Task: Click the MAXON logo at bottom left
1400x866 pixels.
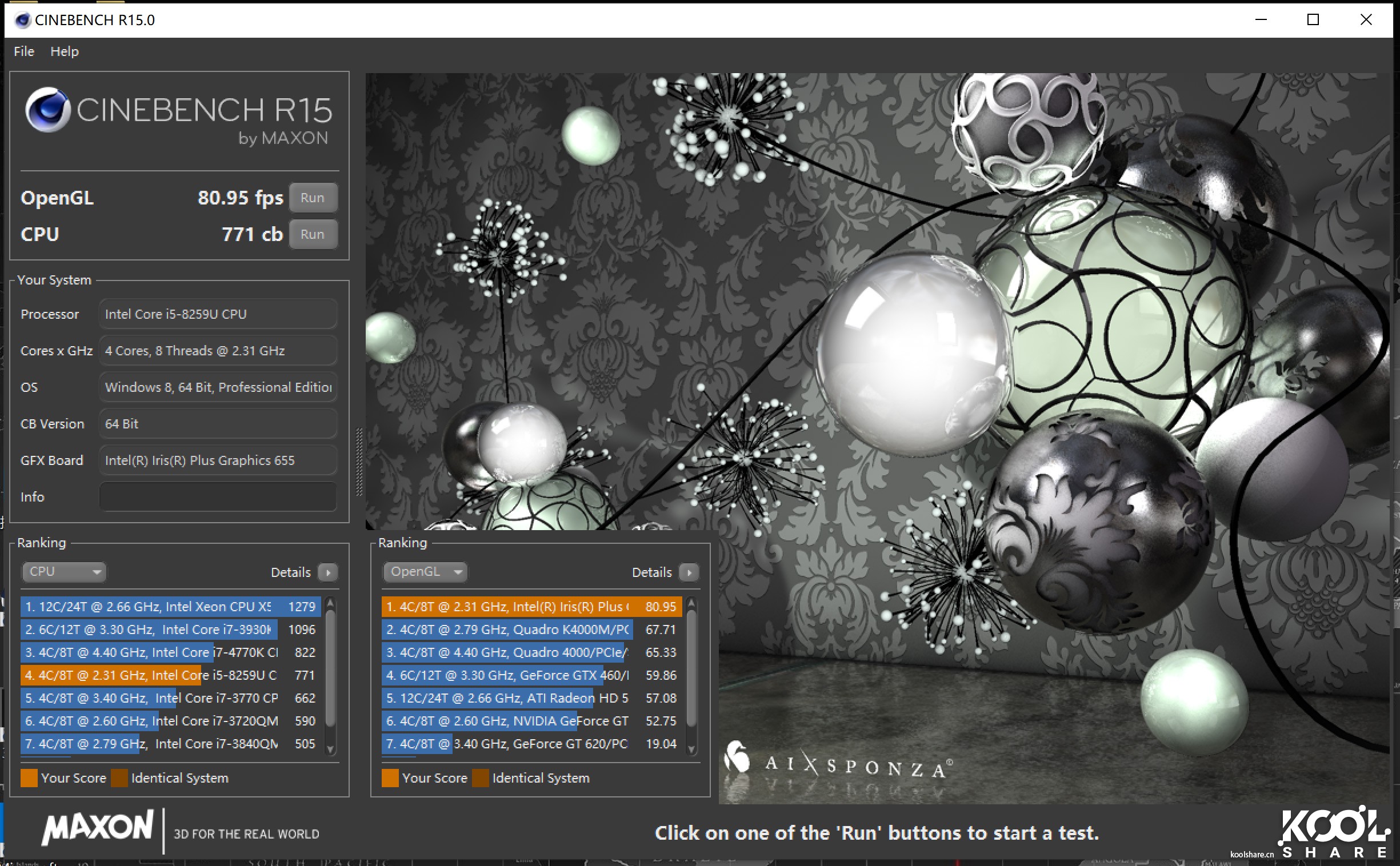Action: pyautogui.click(x=98, y=827)
